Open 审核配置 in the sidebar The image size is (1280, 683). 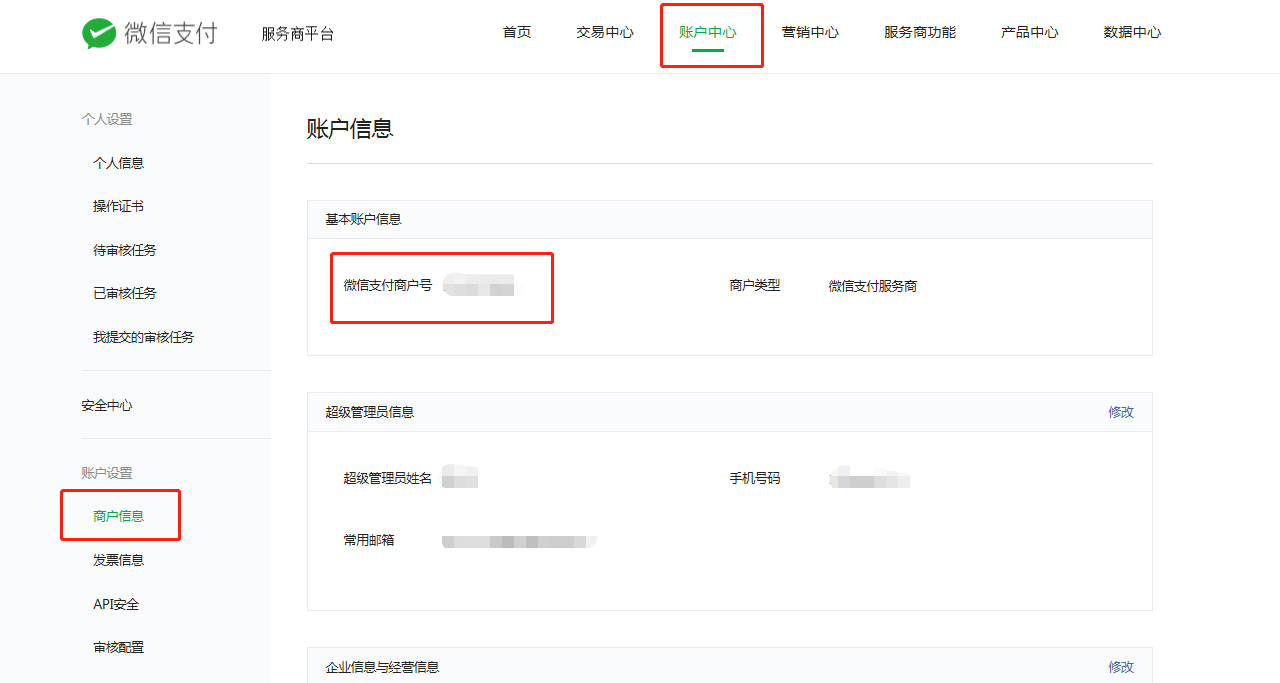coord(119,647)
